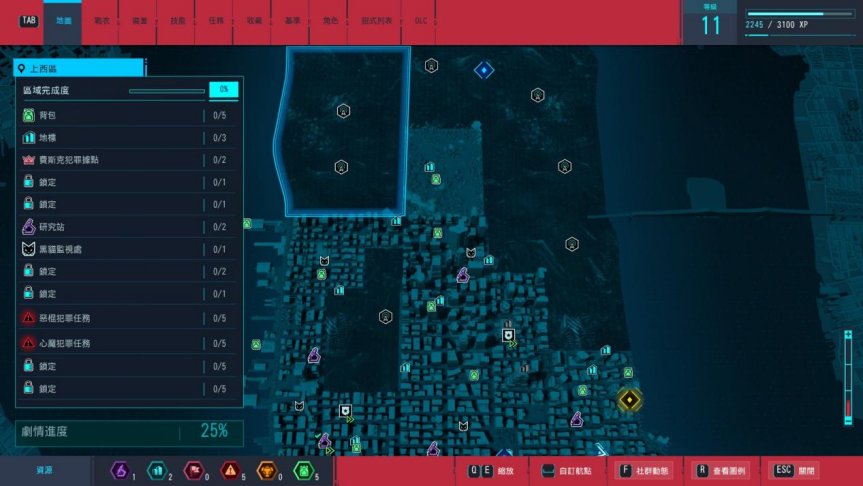Click the 2245 / 3100 XP text

click(x=777, y=25)
